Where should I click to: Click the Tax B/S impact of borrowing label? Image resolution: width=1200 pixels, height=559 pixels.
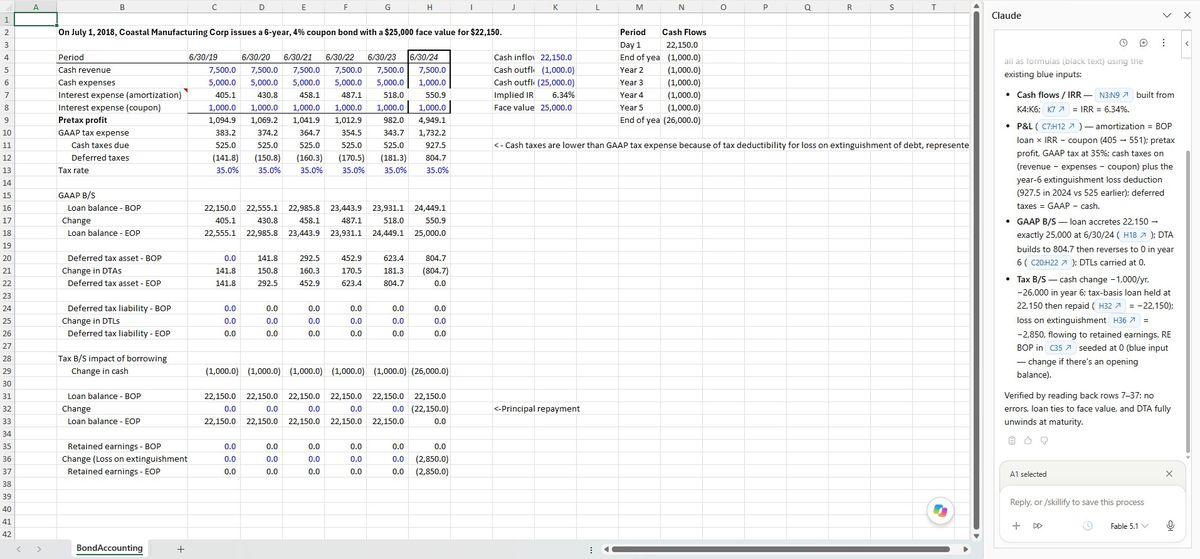[x=120, y=358]
